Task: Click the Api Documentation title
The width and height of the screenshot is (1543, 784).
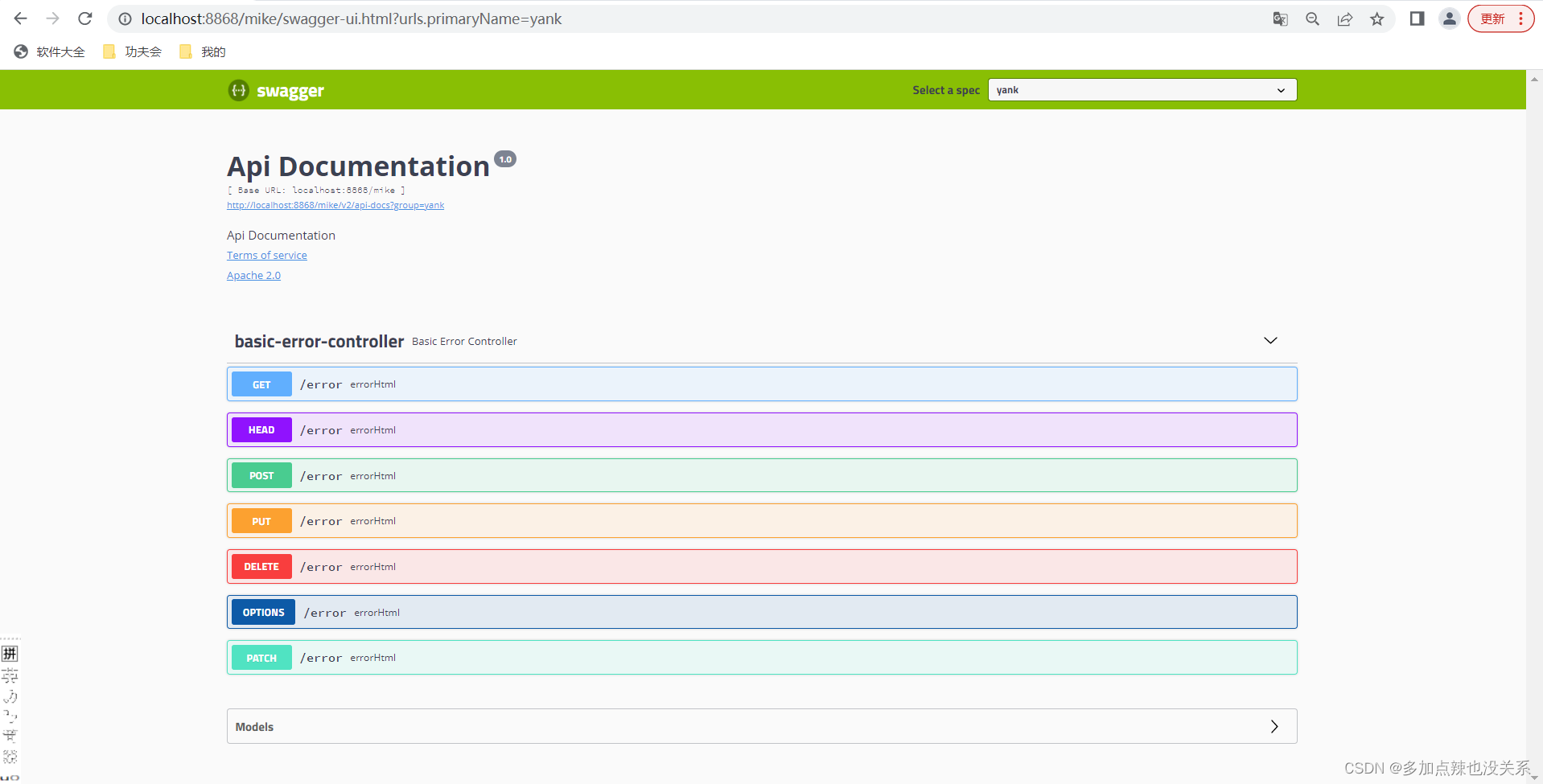Action: click(358, 166)
